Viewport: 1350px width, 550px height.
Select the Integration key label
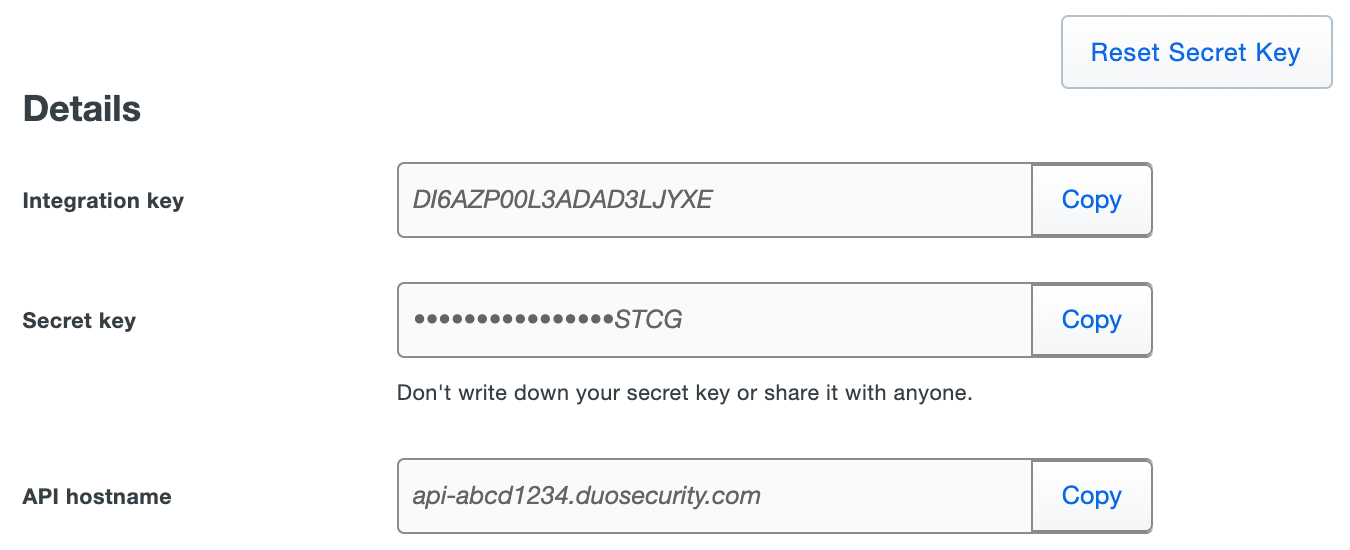[103, 200]
